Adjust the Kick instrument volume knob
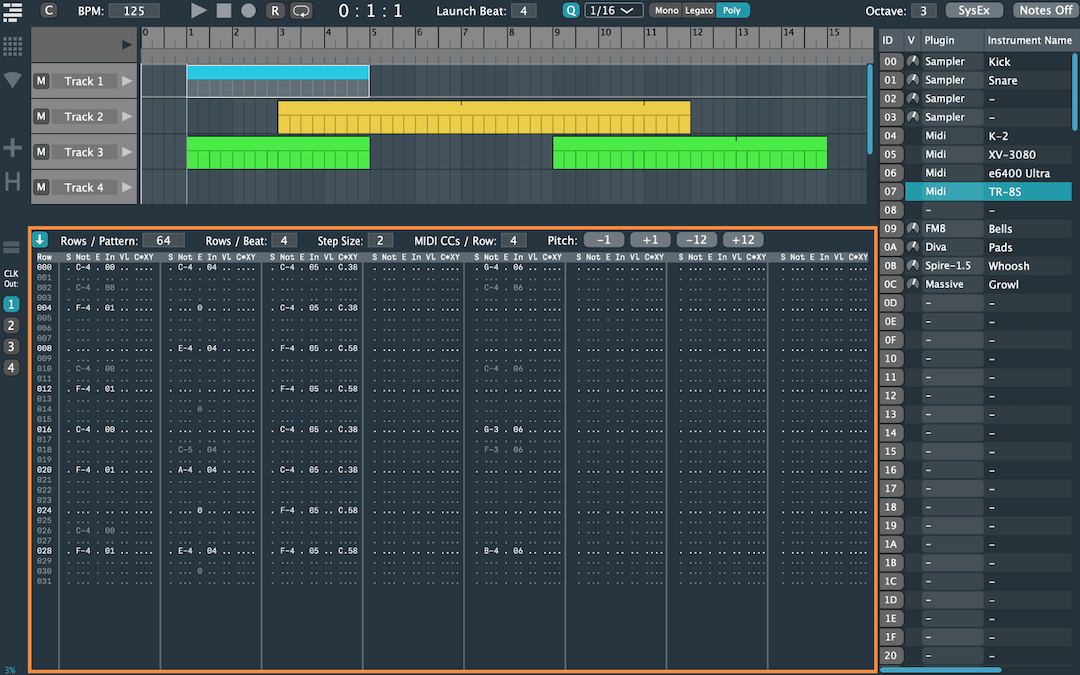The height and width of the screenshot is (675, 1080). tap(912, 62)
